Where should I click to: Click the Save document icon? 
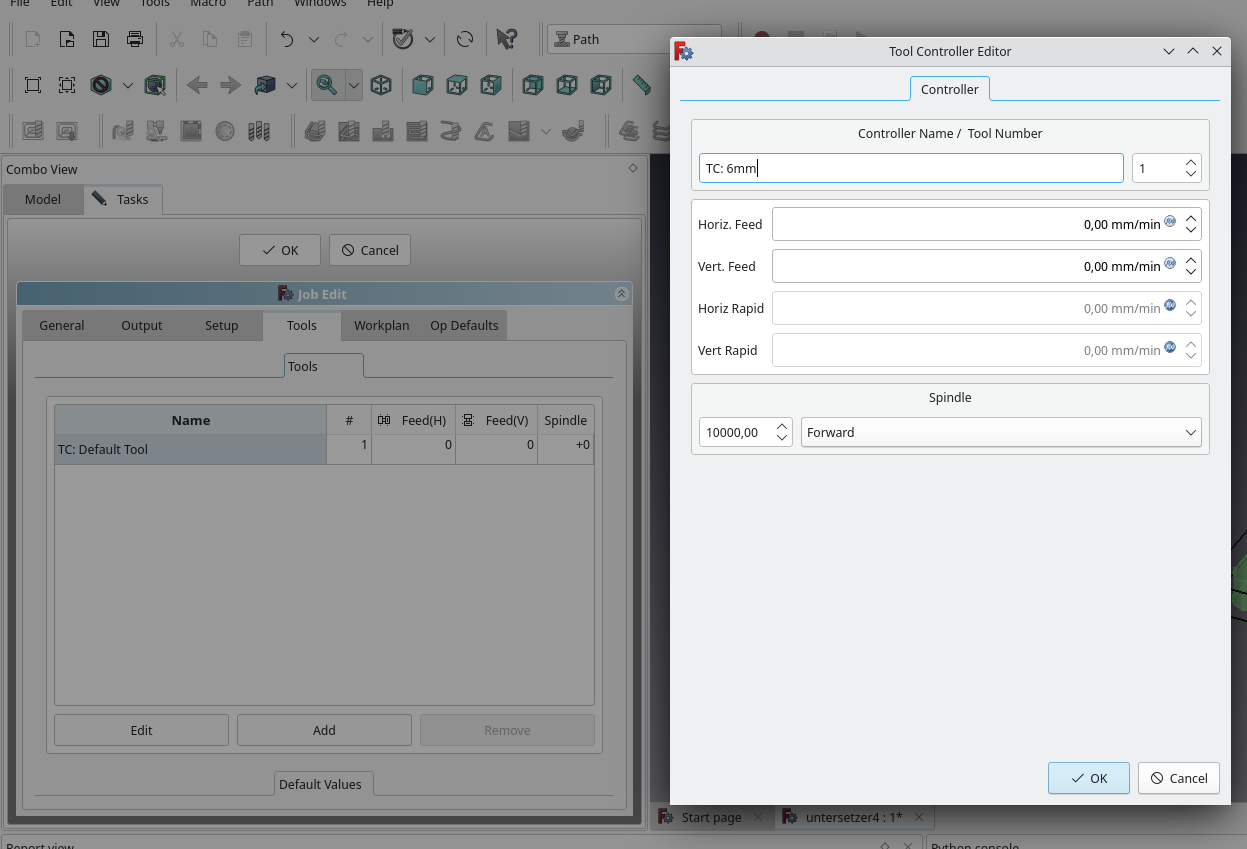100,39
